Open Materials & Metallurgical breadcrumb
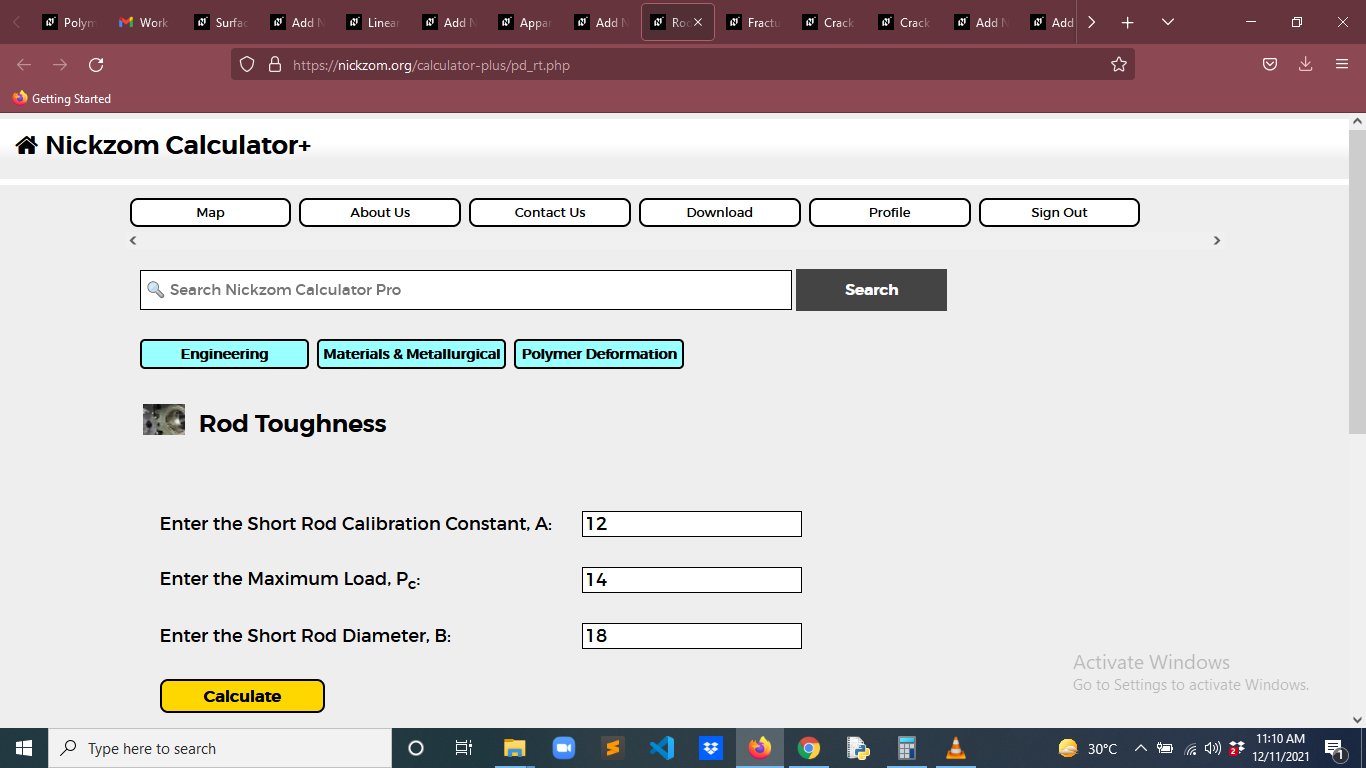 click(412, 354)
